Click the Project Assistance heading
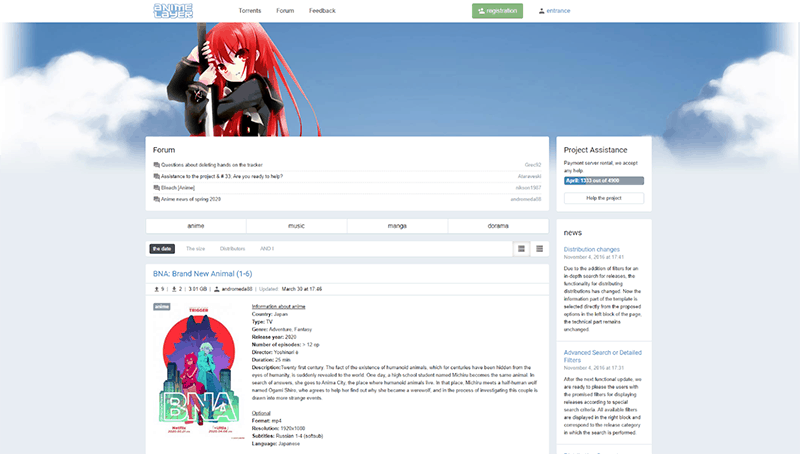800x454 pixels. pyautogui.click(x=595, y=150)
